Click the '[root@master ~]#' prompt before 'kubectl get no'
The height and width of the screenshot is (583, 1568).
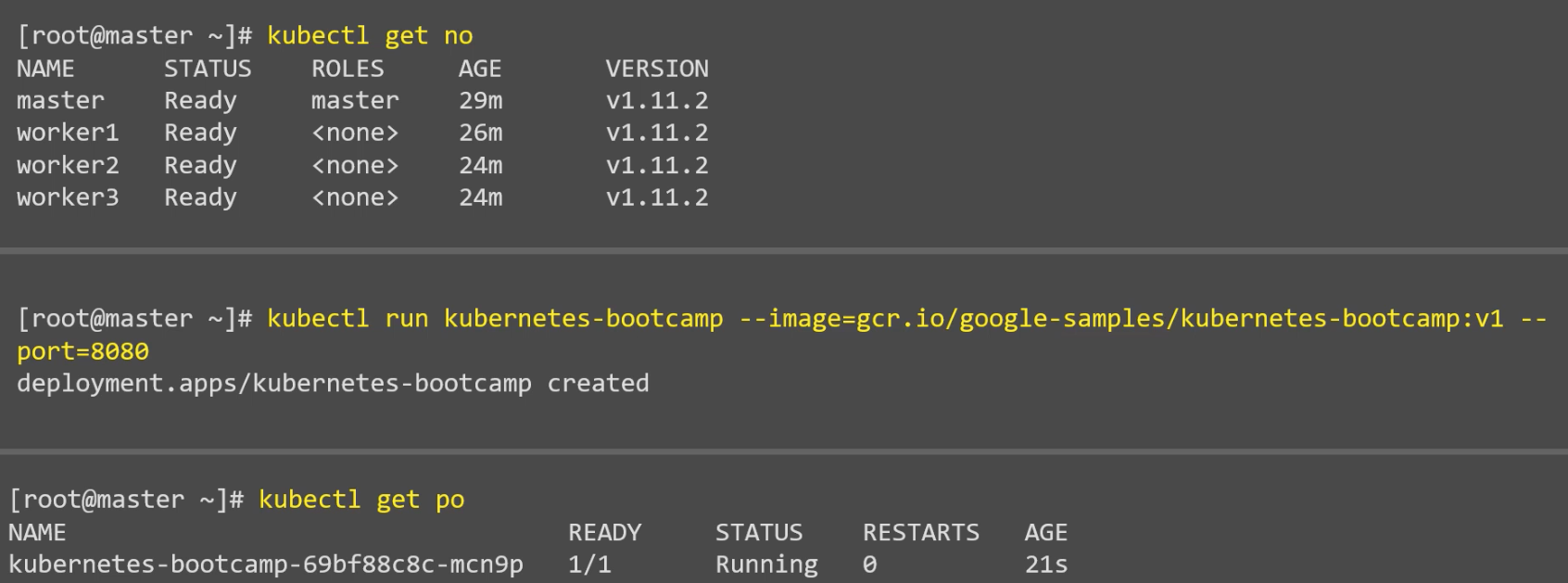(134, 35)
